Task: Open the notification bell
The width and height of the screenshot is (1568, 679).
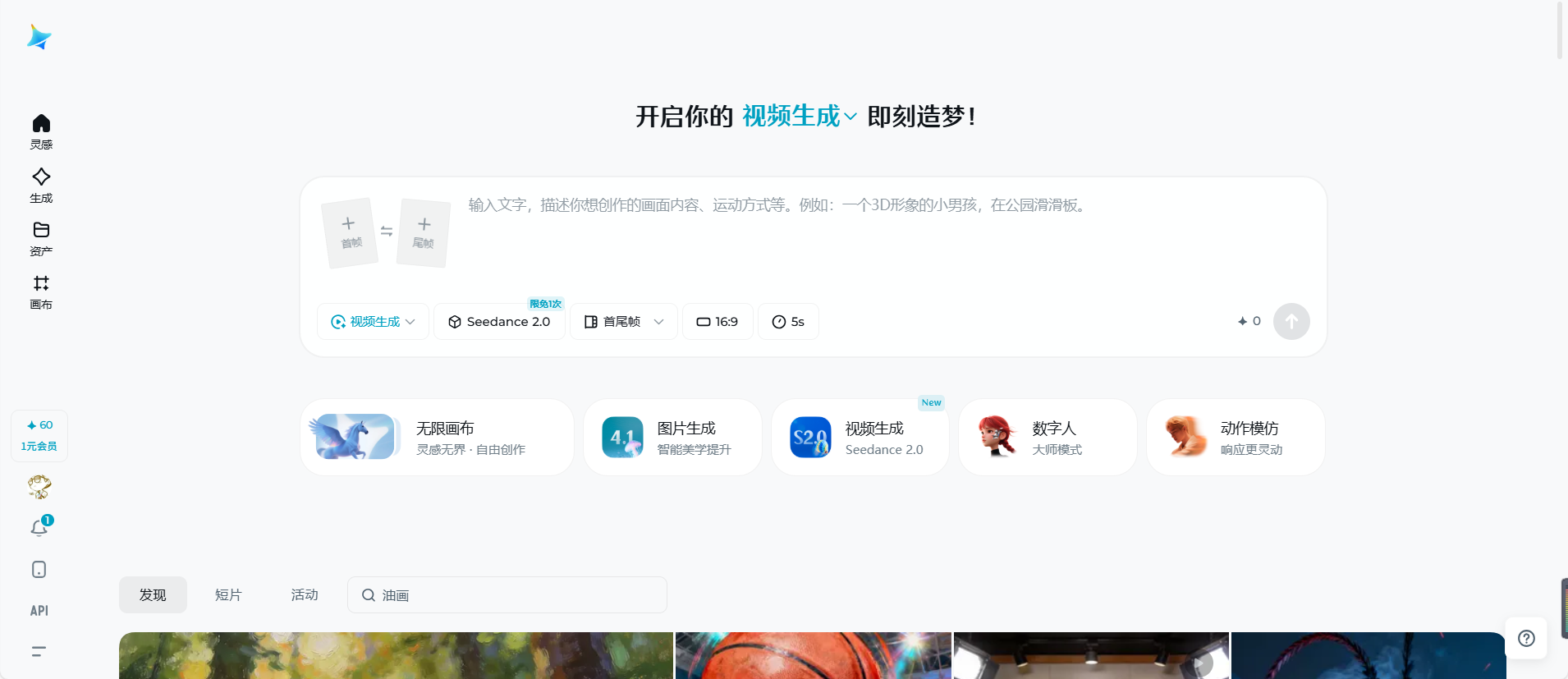Action: pyautogui.click(x=39, y=528)
